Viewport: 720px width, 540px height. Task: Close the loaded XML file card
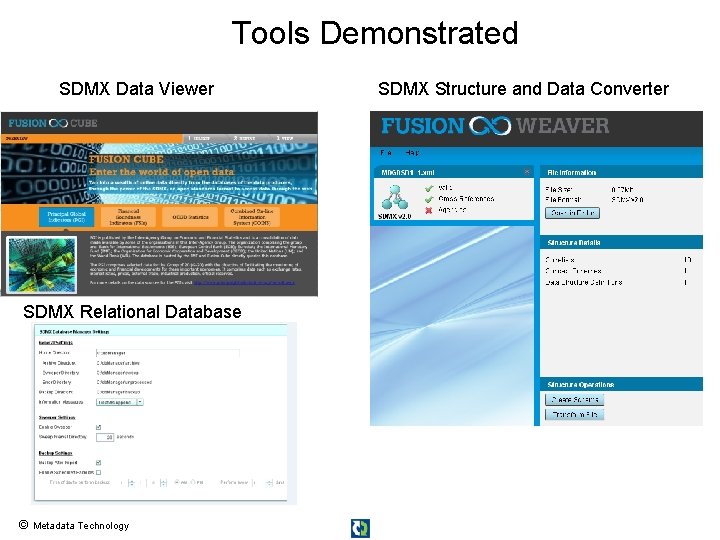[x=527, y=172]
